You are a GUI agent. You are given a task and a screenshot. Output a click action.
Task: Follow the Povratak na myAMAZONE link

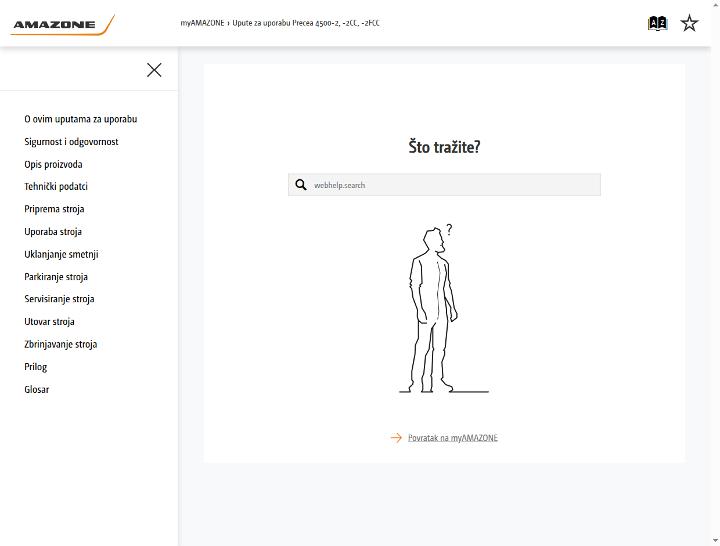453,438
